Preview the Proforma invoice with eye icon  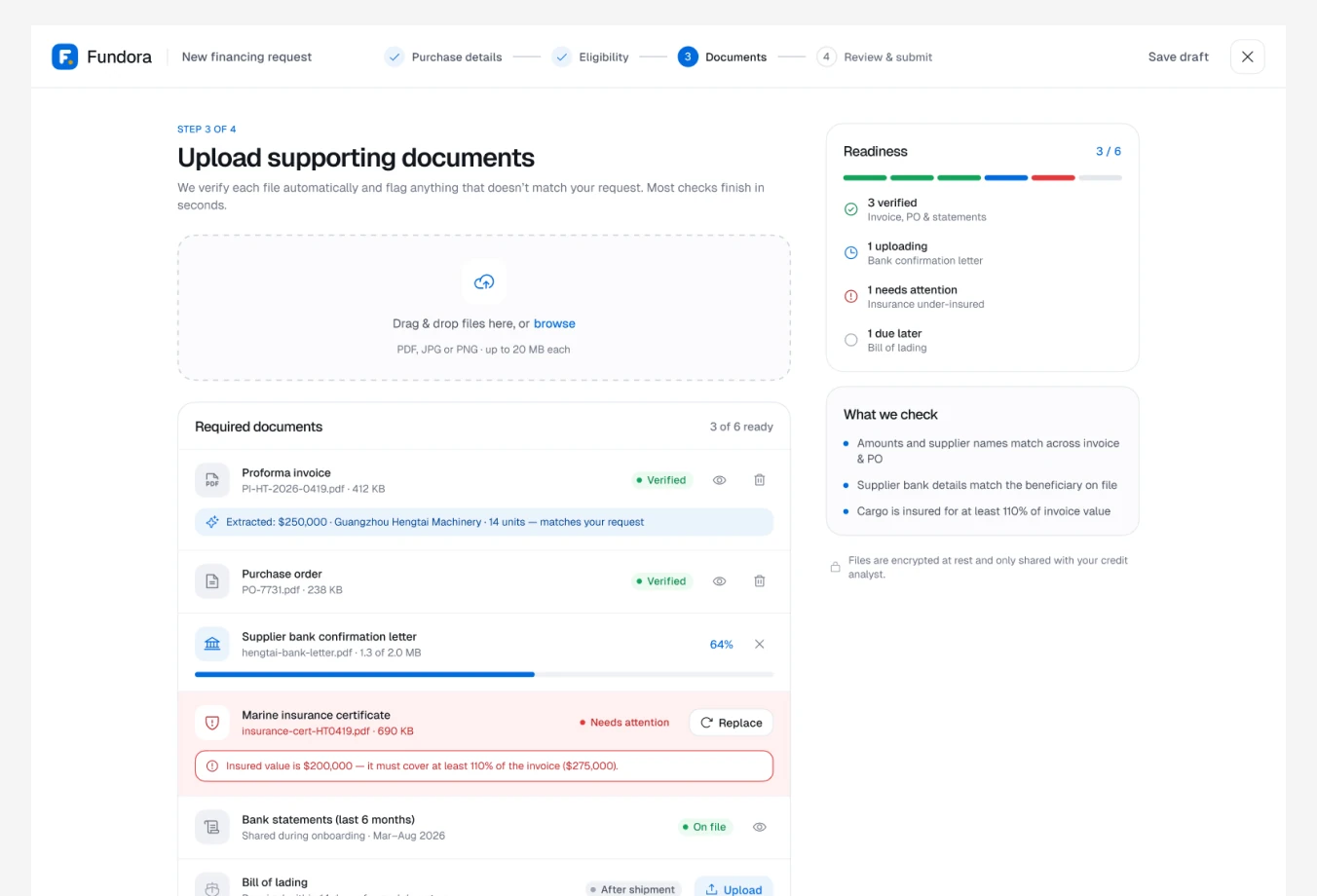click(720, 480)
